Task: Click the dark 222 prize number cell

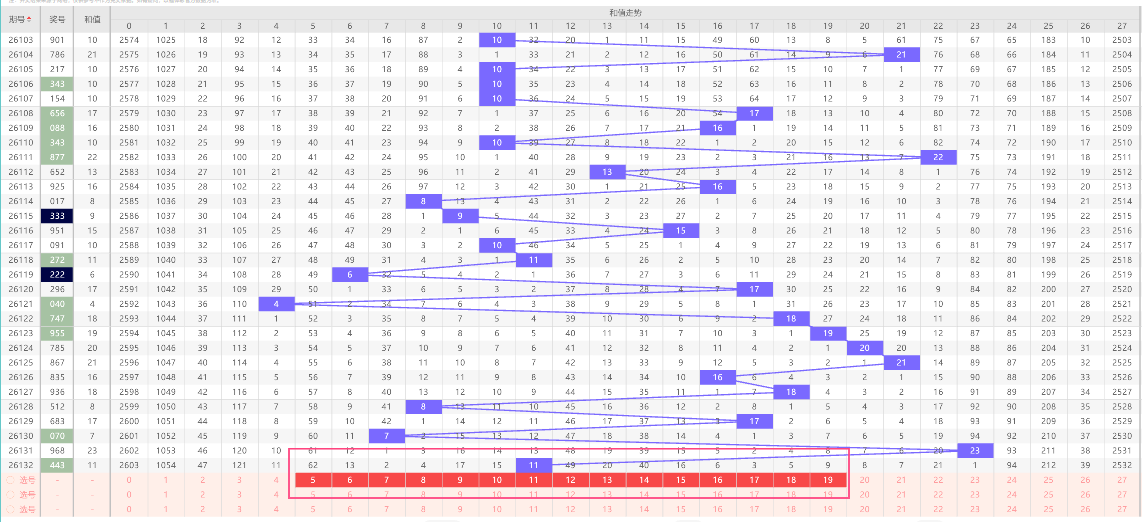Action: [56, 274]
